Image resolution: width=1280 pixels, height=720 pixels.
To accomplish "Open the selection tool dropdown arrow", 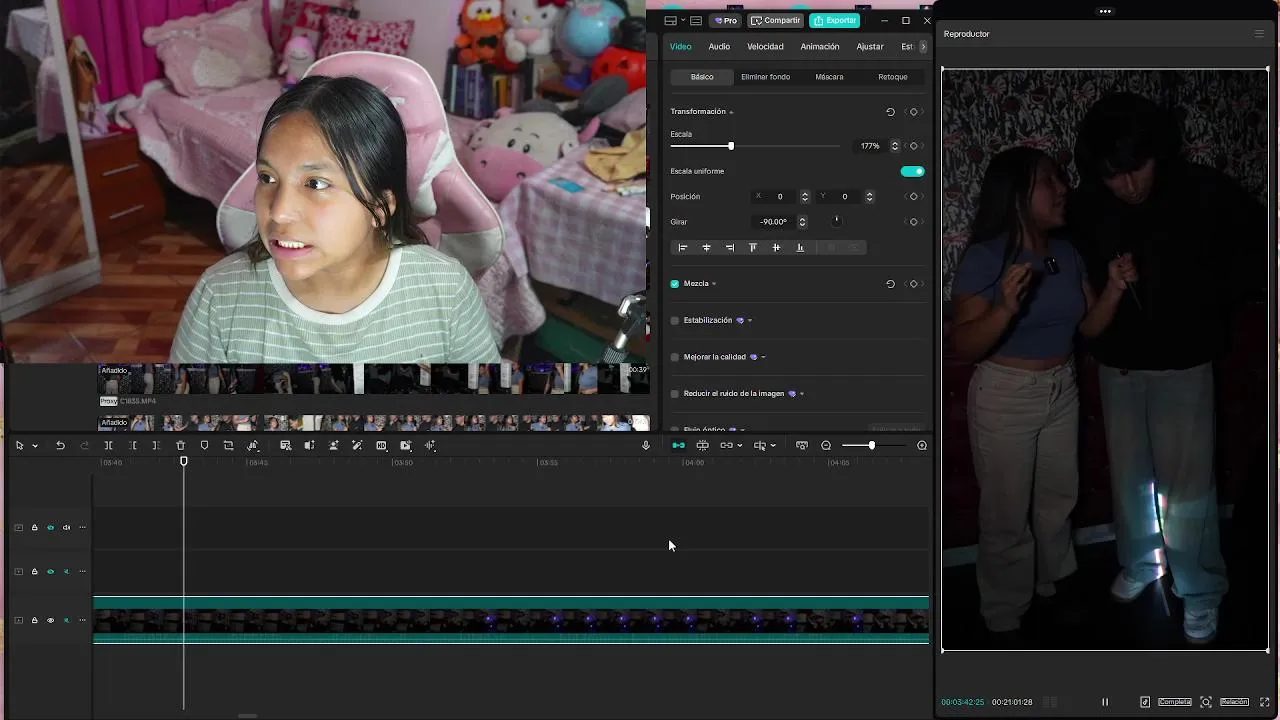I will tap(35, 446).
